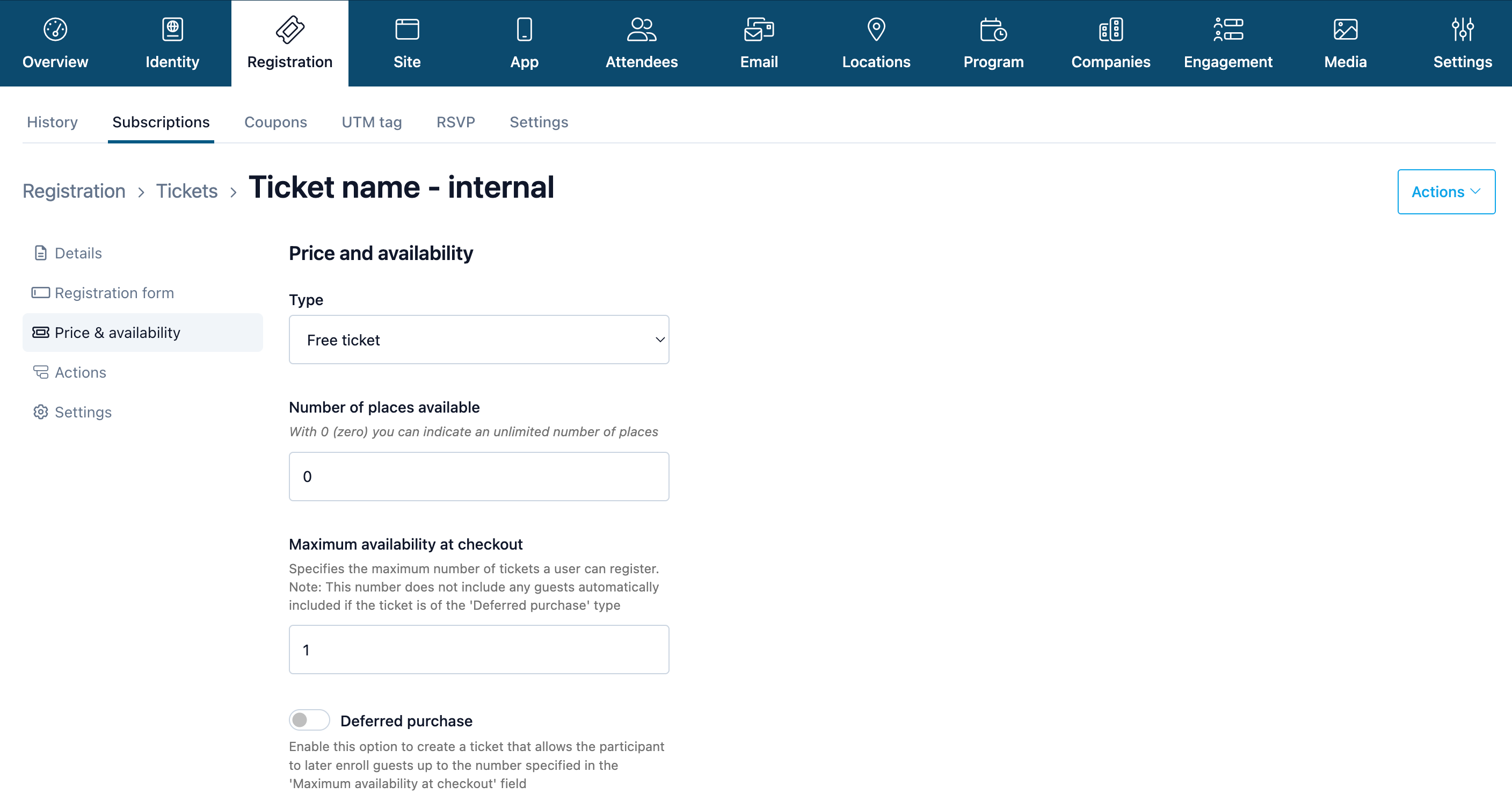1512x808 pixels.
Task: Open the Media image icon
Action: (x=1346, y=30)
